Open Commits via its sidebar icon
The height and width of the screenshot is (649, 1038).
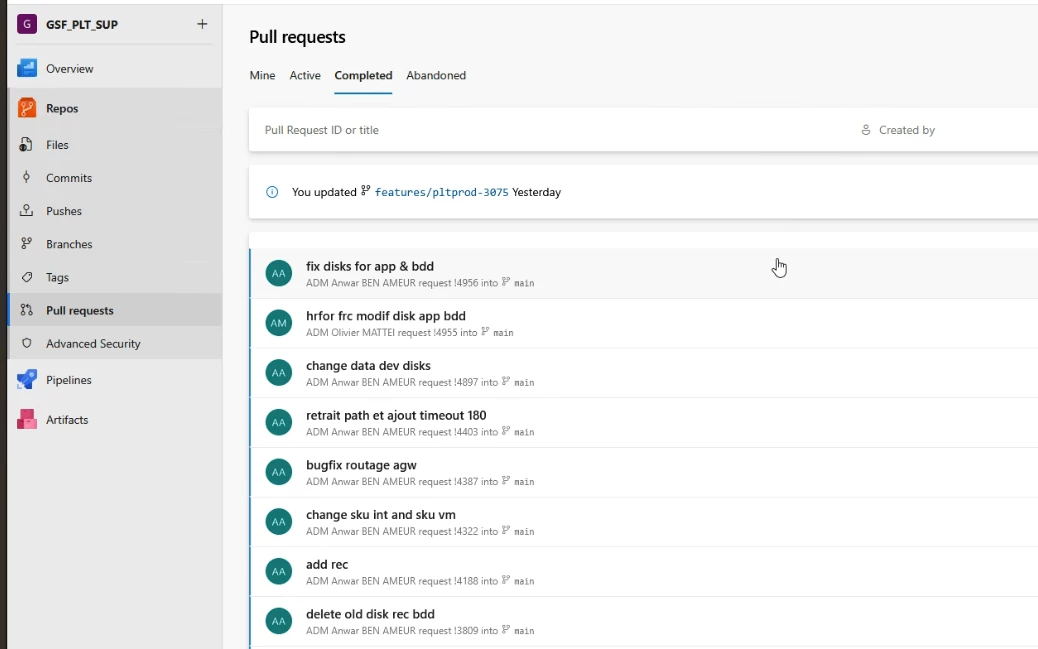(x=27, y=178)
